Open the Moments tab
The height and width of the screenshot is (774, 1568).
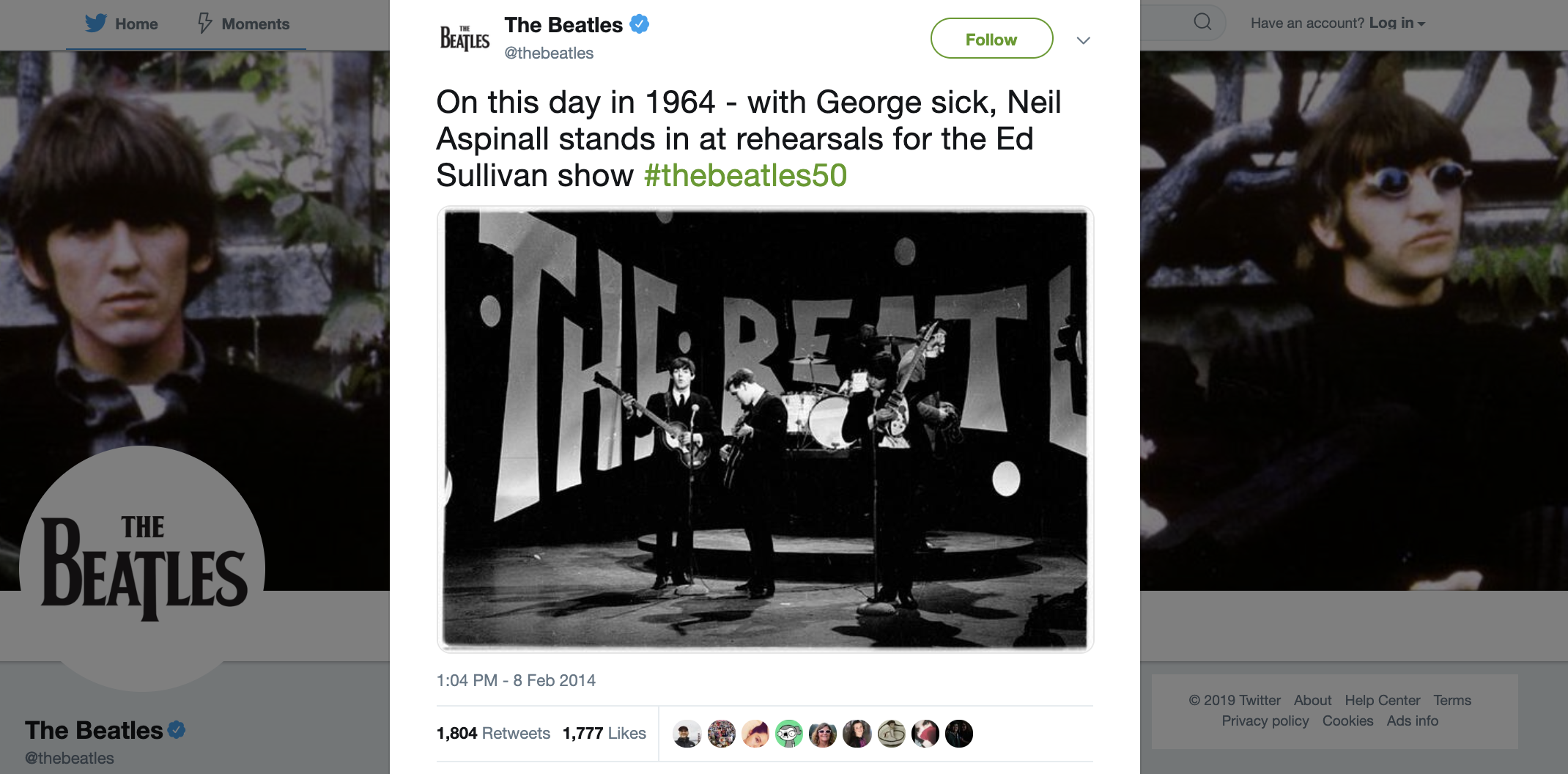[255, 24]
